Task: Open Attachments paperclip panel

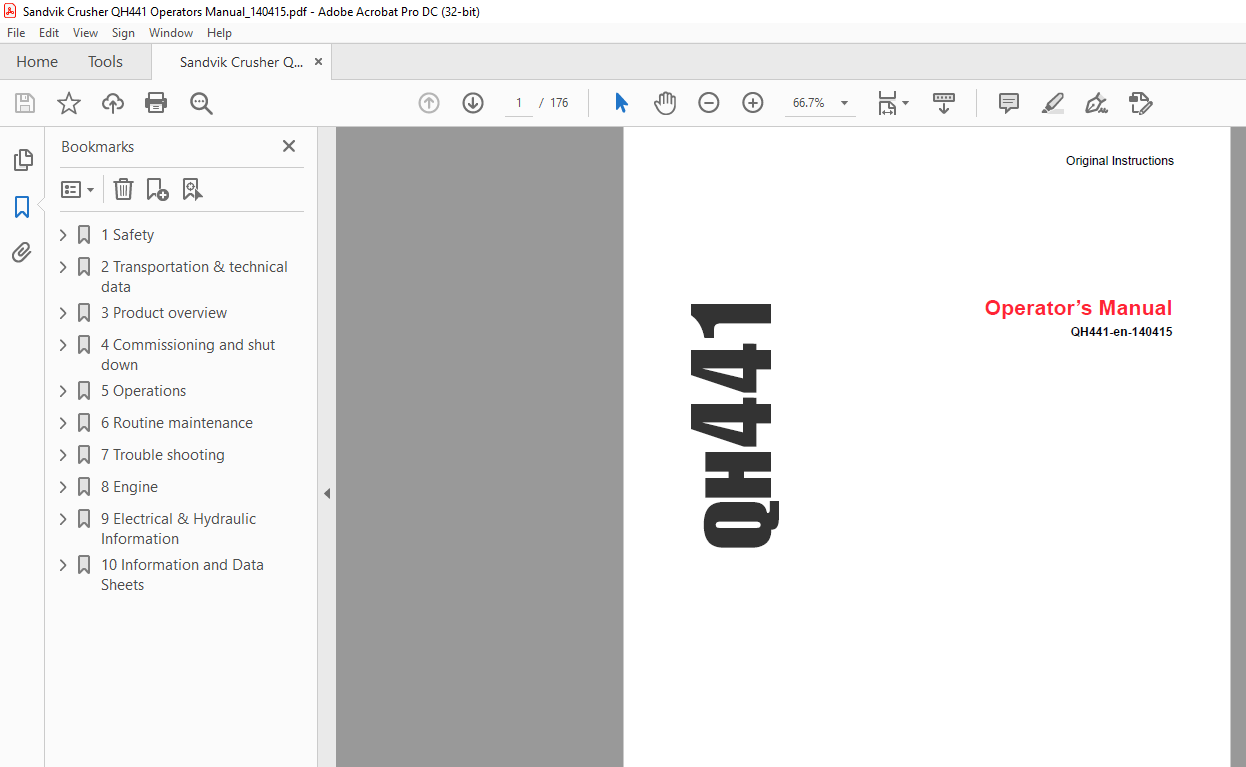Action: (x=22, y=253)
